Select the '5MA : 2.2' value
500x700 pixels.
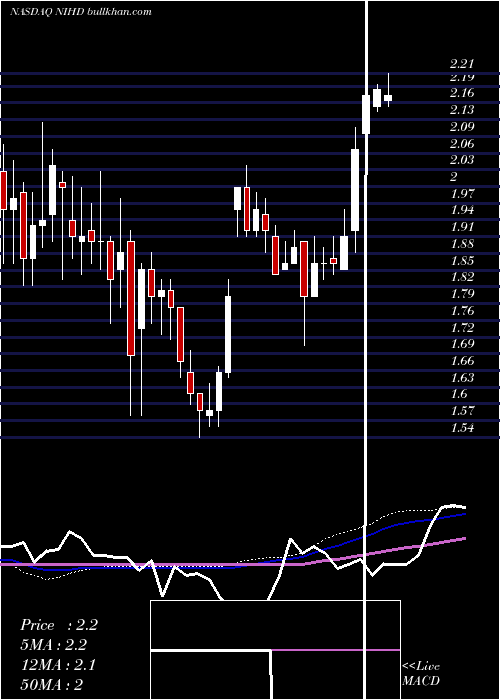pos(53,645)
